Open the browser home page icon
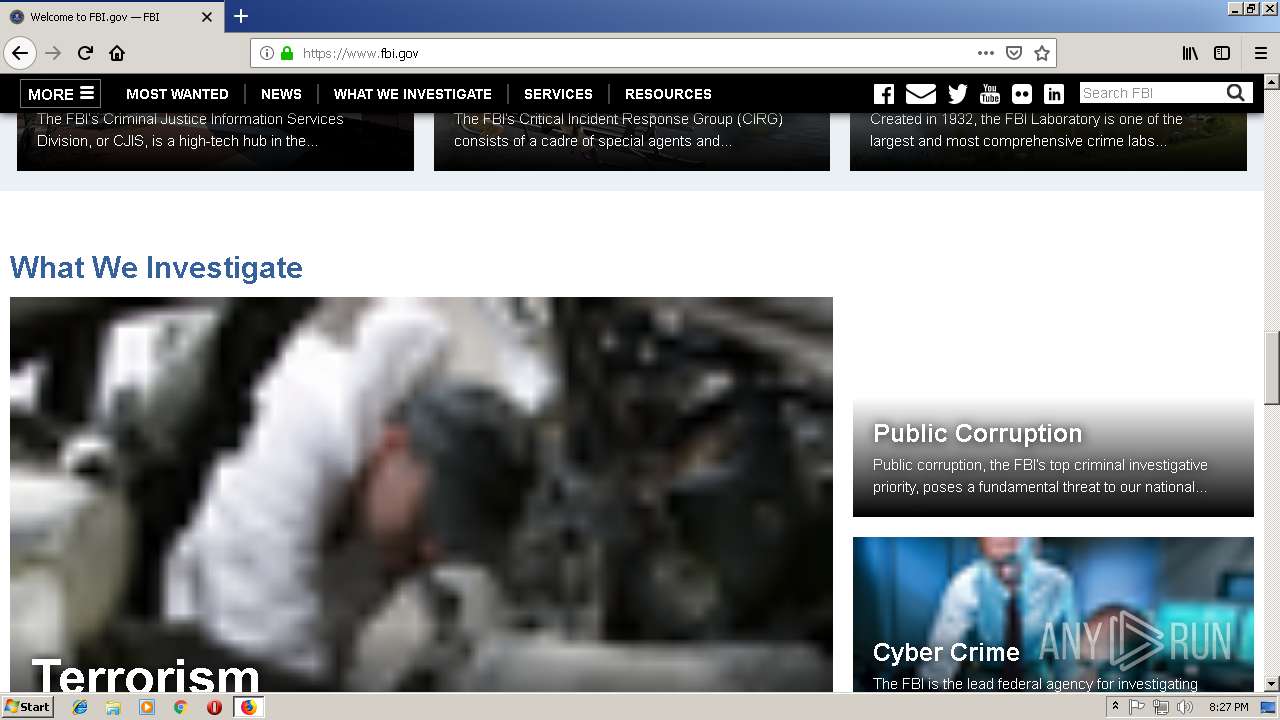Screen dimensions: 1280x720 (117, 53)
